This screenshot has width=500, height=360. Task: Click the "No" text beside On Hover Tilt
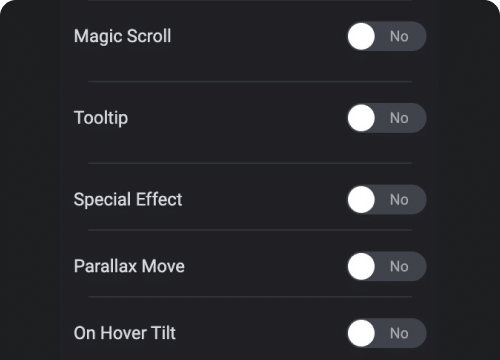399,333
